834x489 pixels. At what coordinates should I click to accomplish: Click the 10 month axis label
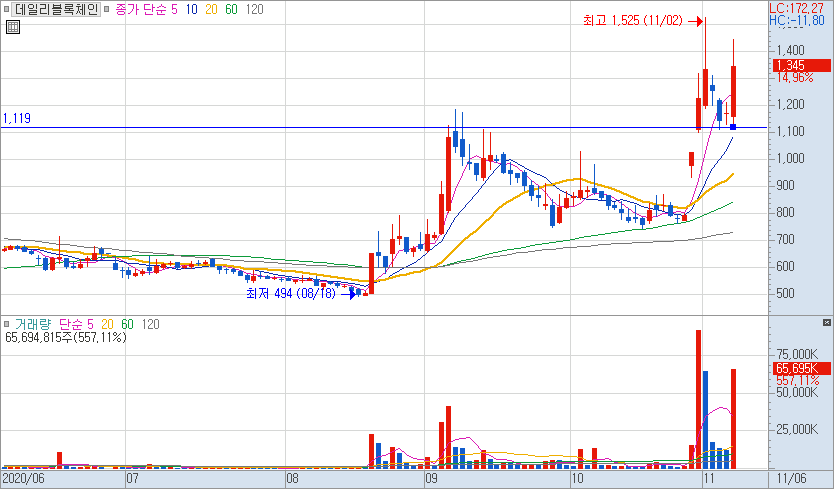click(x=577, y=478)
